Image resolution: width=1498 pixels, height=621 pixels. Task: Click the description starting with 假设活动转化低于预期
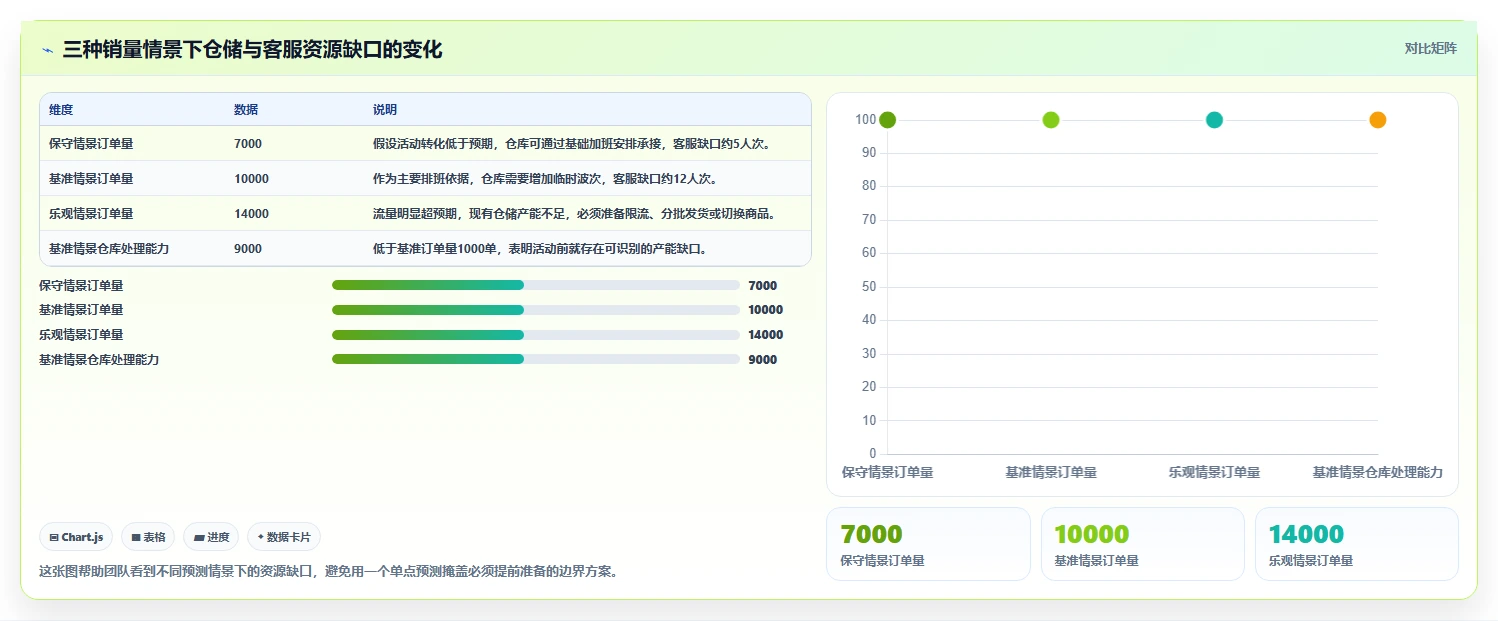pyautogui.click(x=571, y=144)
